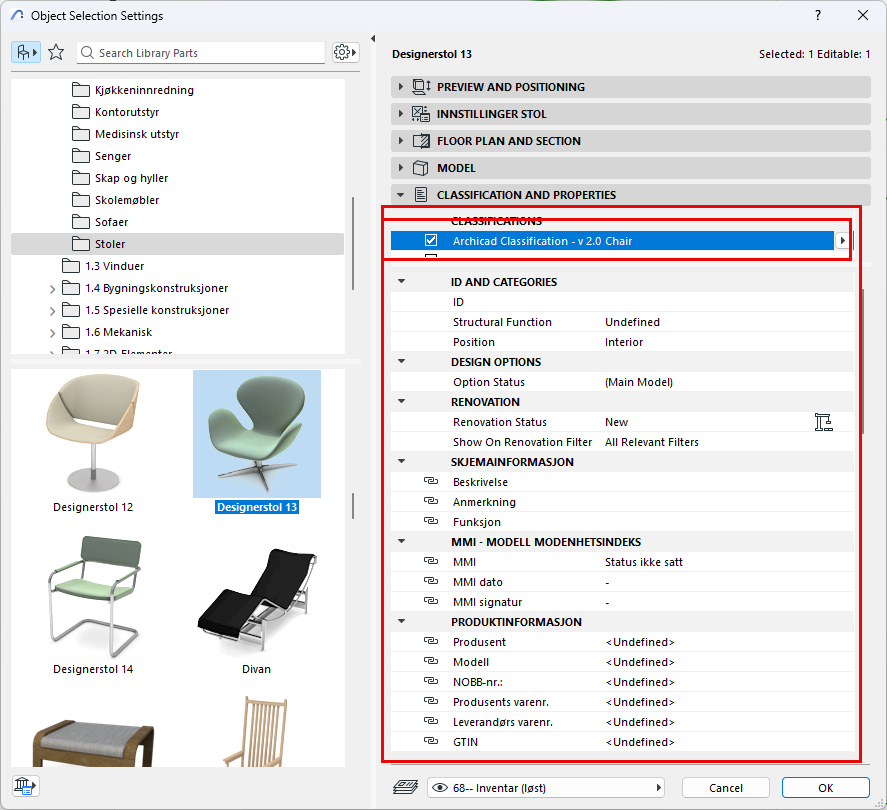Click the Library Manager icon at bottom left
This screenshot has width=887, height=810.
[x=22, y=785]
